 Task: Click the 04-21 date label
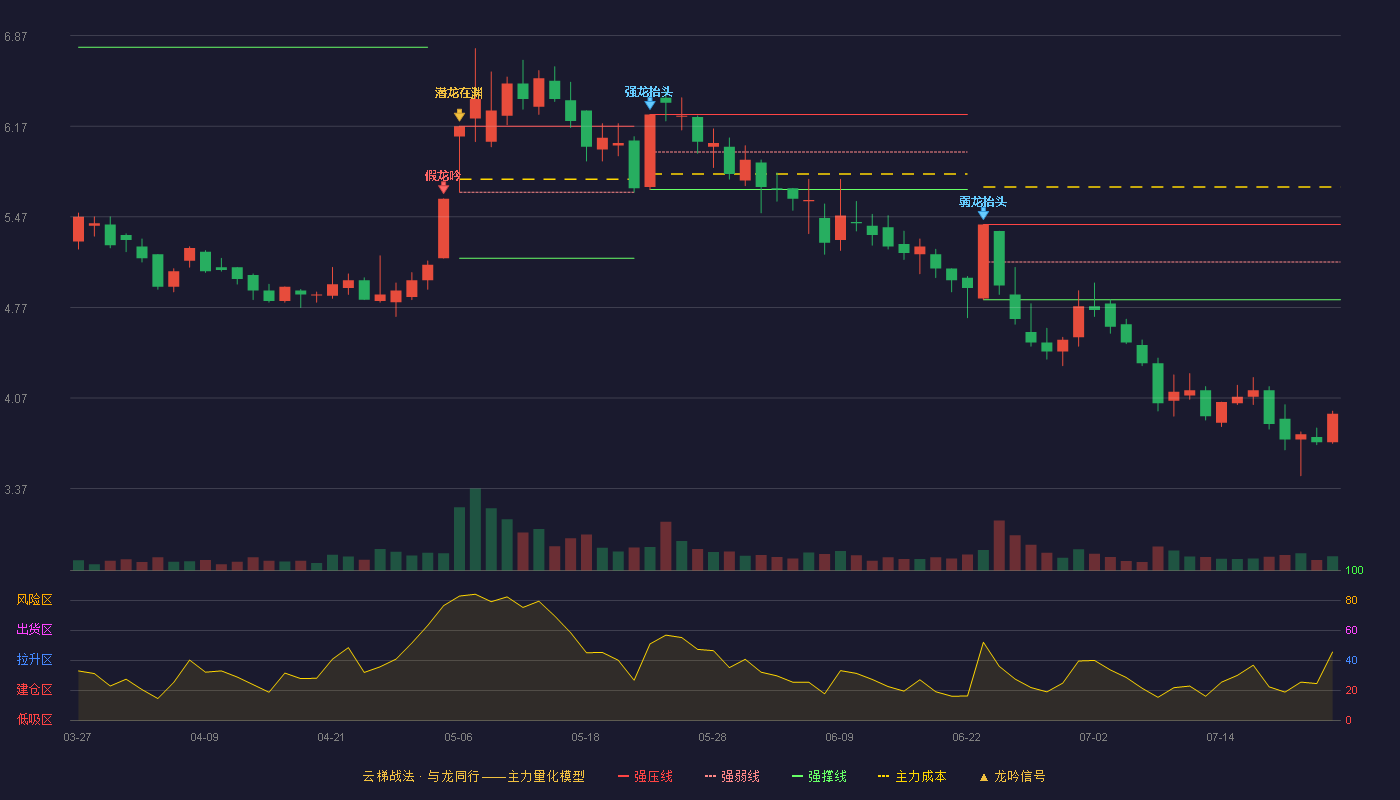click(331, 737)
